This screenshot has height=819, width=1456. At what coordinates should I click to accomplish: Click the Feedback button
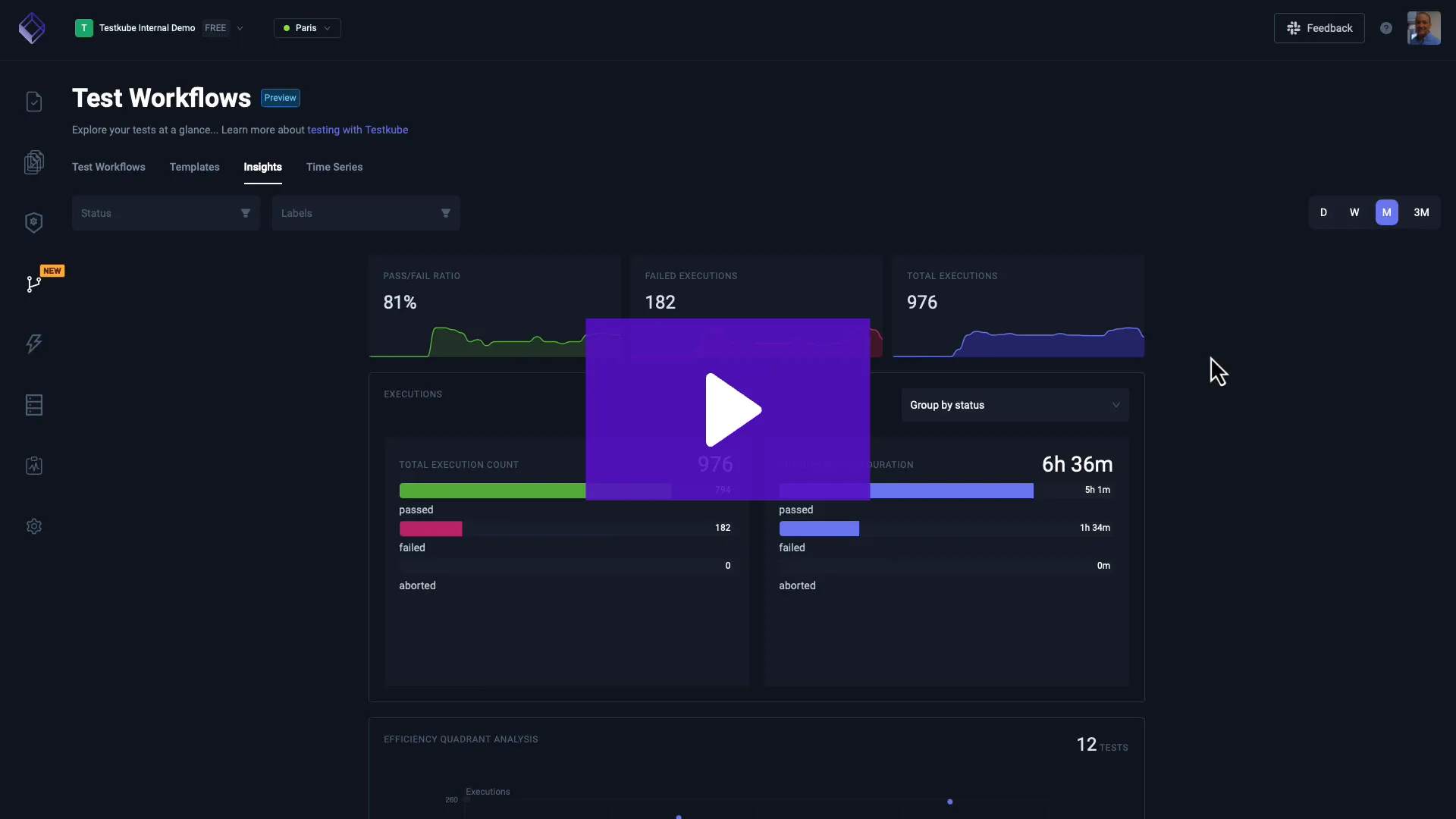tap(1319, 28)
